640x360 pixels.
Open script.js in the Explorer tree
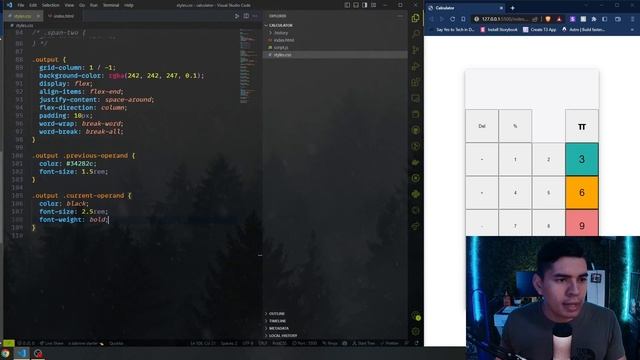tap(335, 47)
